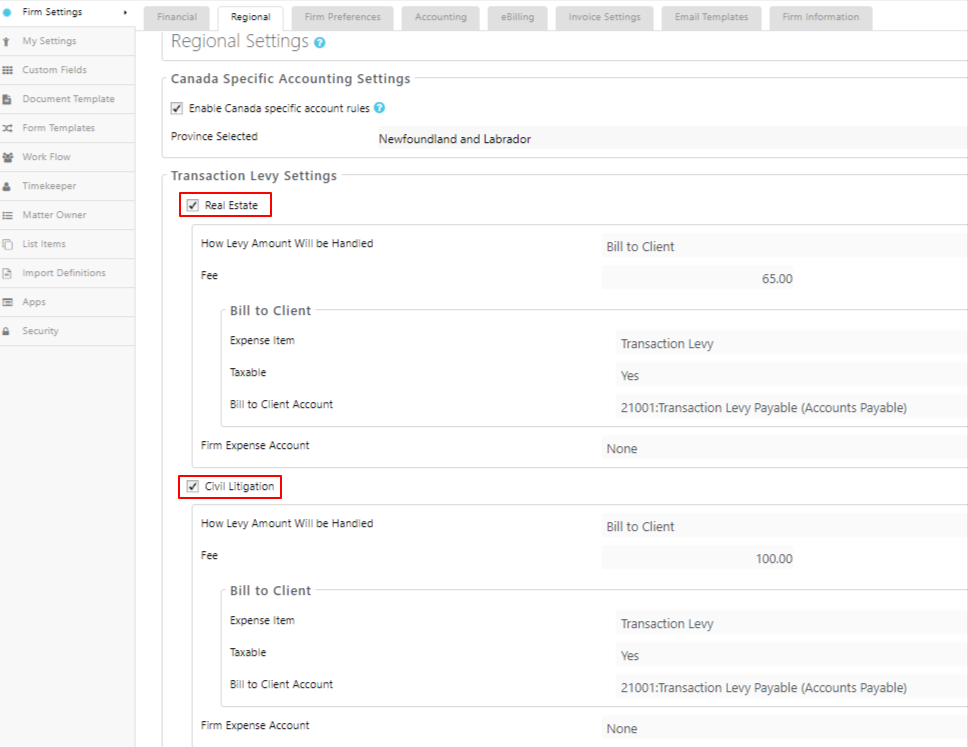Uncheck the Civil Litigation levy checkbox

tap(193, 486)
